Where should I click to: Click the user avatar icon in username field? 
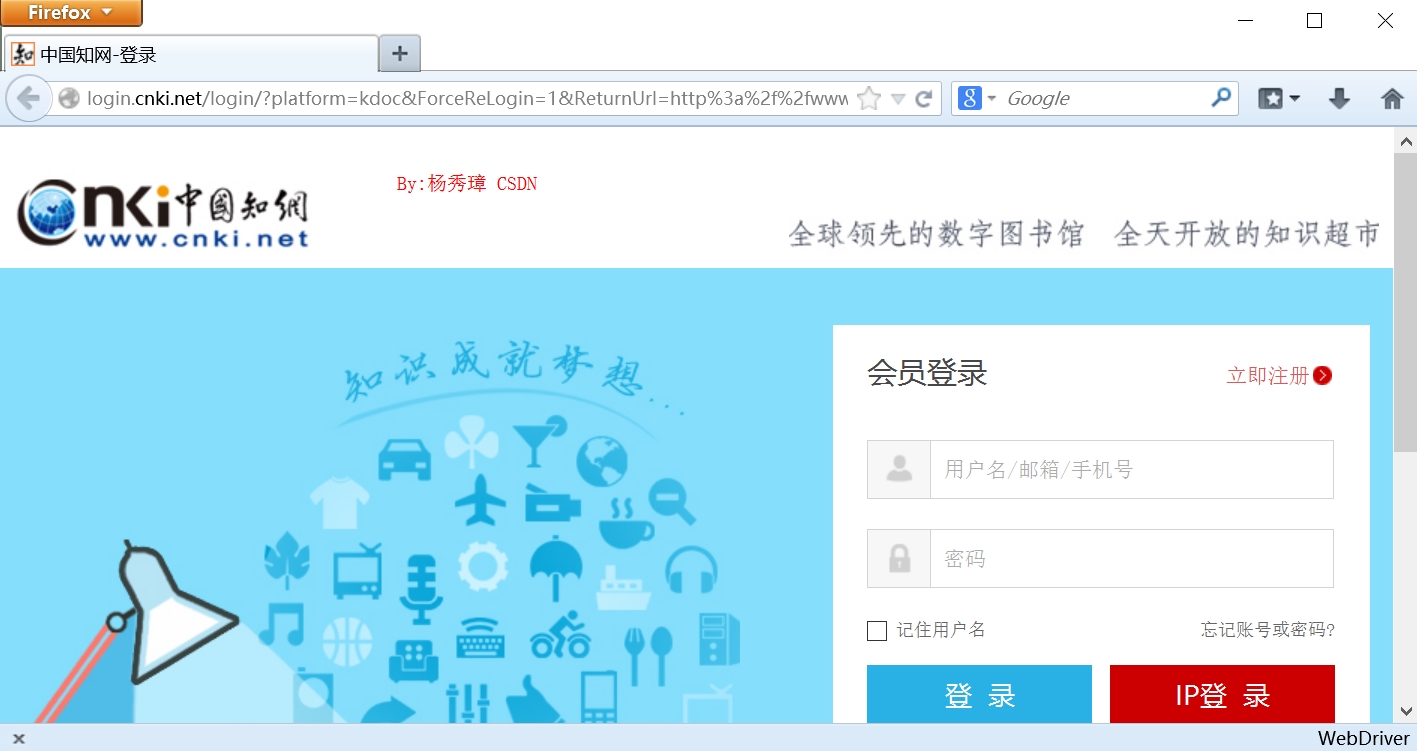tap(899, 469)
